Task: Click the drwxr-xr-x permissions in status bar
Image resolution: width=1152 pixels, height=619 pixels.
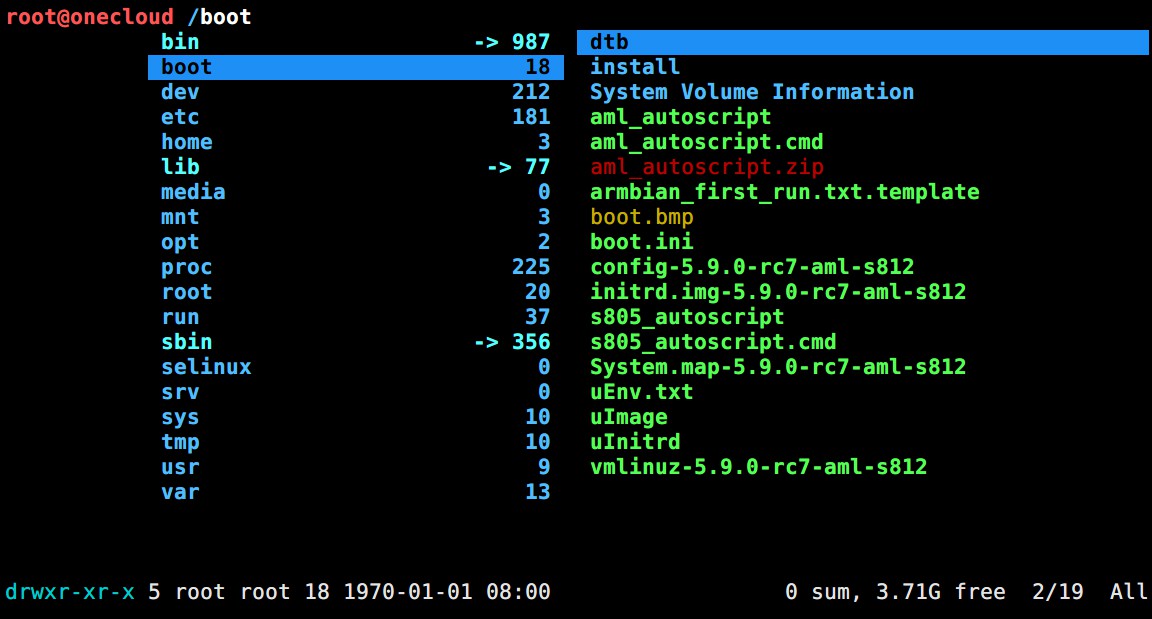Action: pos(69,592)
